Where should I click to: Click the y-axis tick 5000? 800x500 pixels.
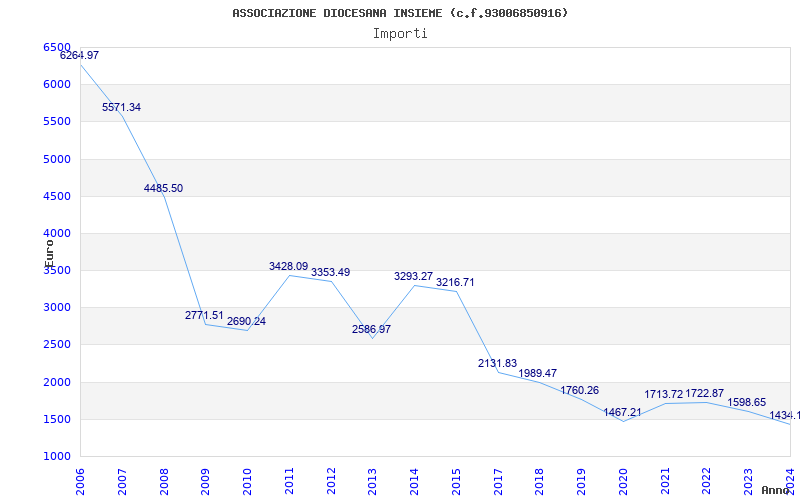(x=57, y=159)
